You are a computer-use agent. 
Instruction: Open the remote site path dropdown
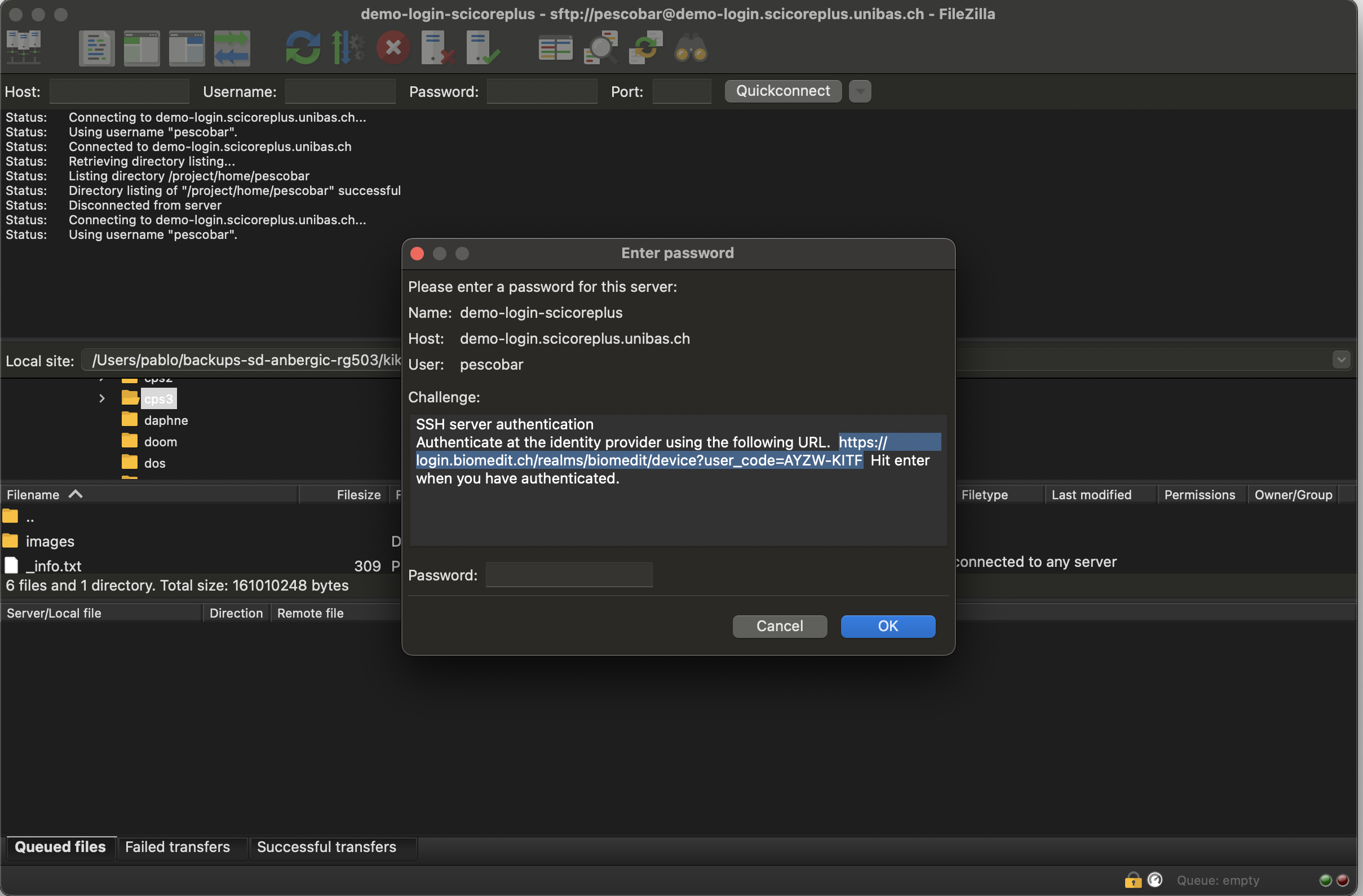(x=1340, y=360)
